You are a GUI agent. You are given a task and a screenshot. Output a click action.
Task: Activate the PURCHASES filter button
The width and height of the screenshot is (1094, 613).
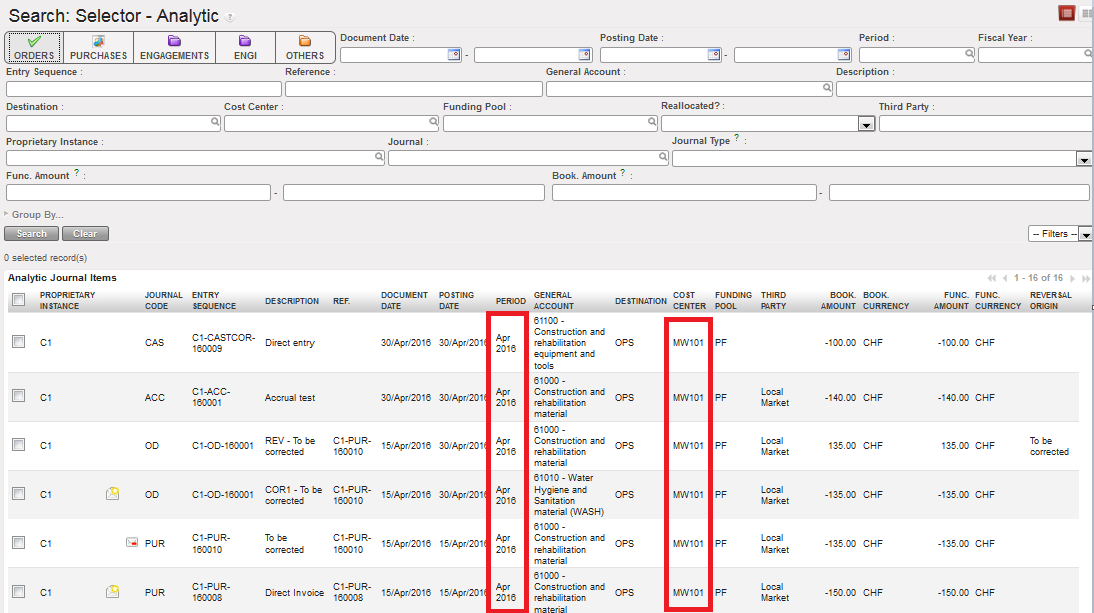(x=98, y=48)
